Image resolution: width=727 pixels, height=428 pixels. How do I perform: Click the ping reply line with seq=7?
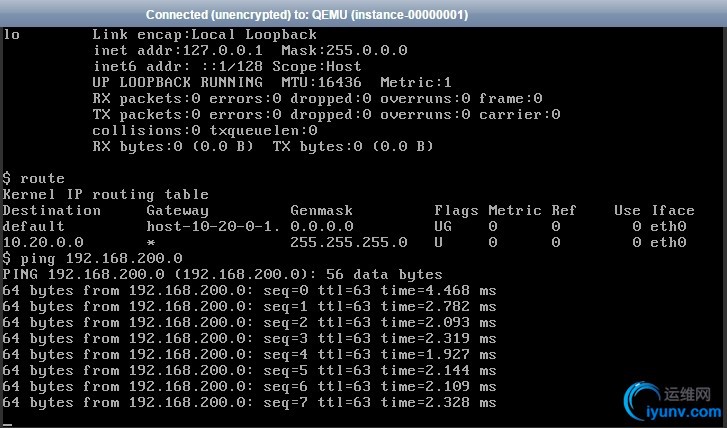point(249,402)
